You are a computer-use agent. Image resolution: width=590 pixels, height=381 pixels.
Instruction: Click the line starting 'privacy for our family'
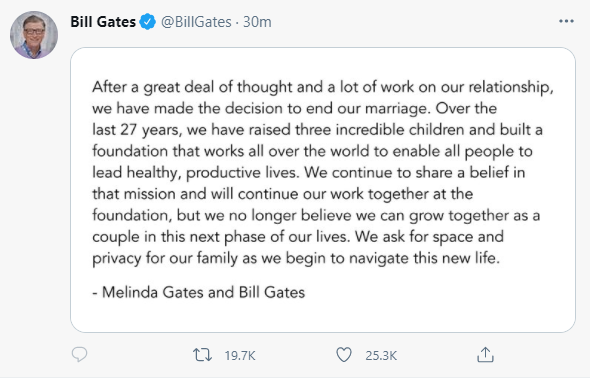(x=296, y=258)
